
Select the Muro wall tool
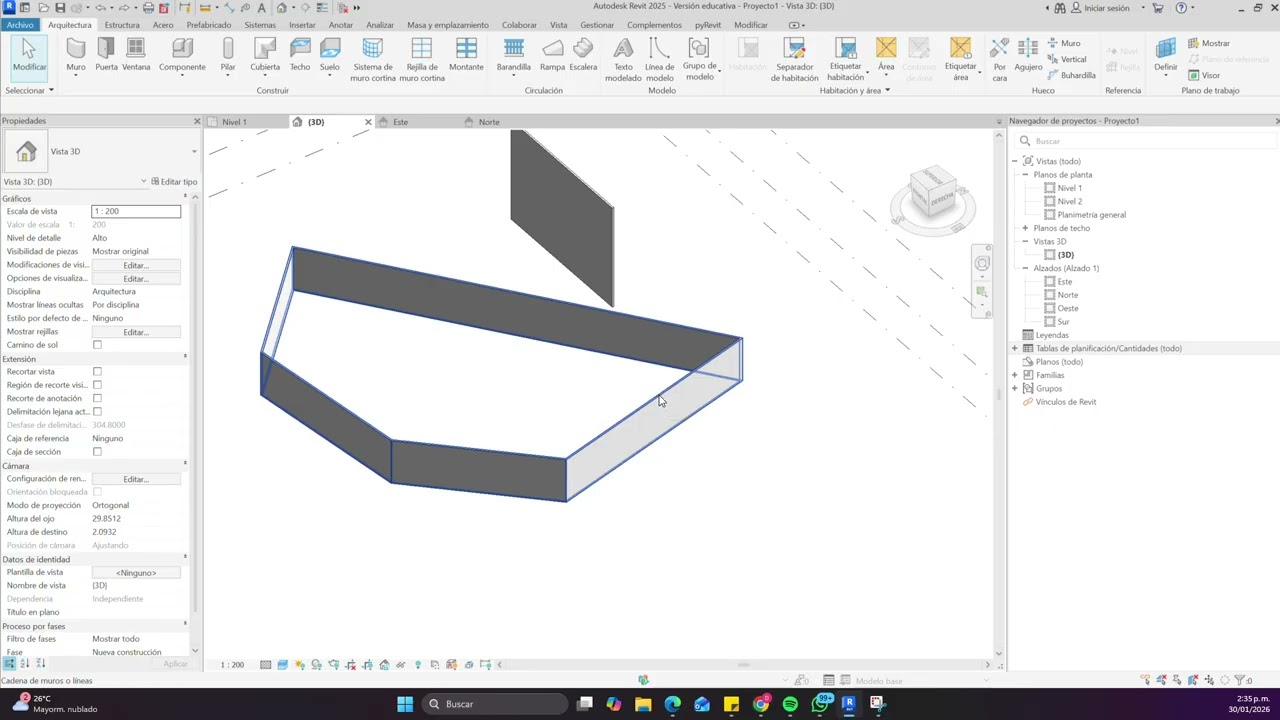(76, 55)
